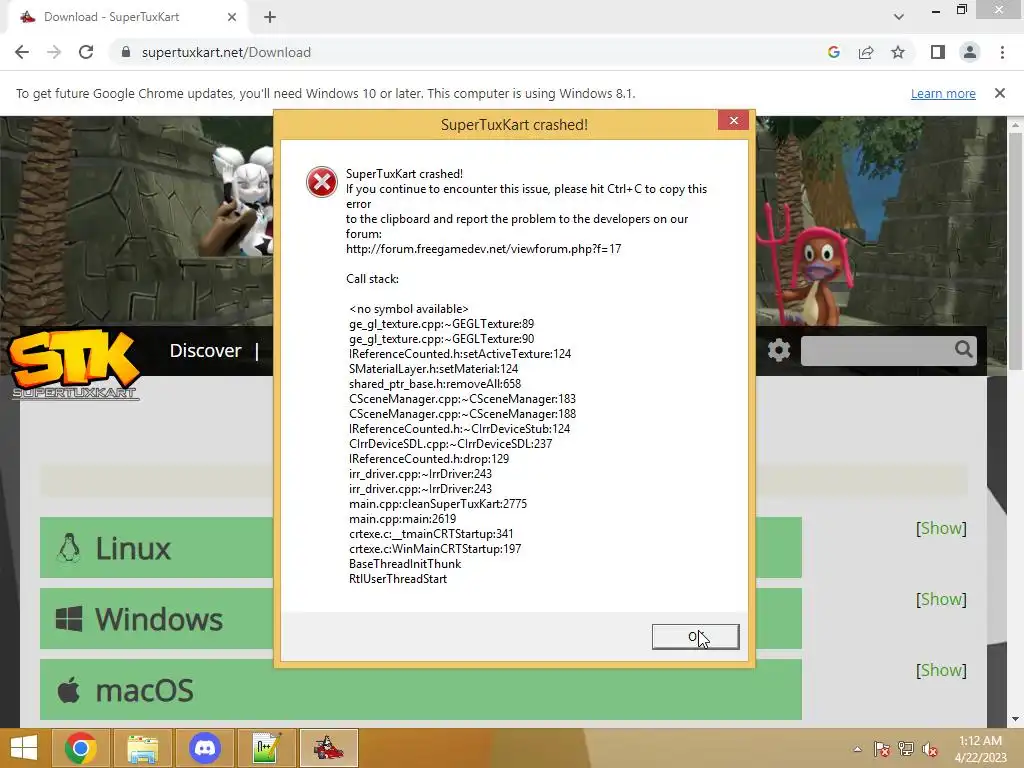This screenshot has height=768, width=1024.
Task: Click 'BaseThreadInitThunk' stack line
Action: [405, 564]
